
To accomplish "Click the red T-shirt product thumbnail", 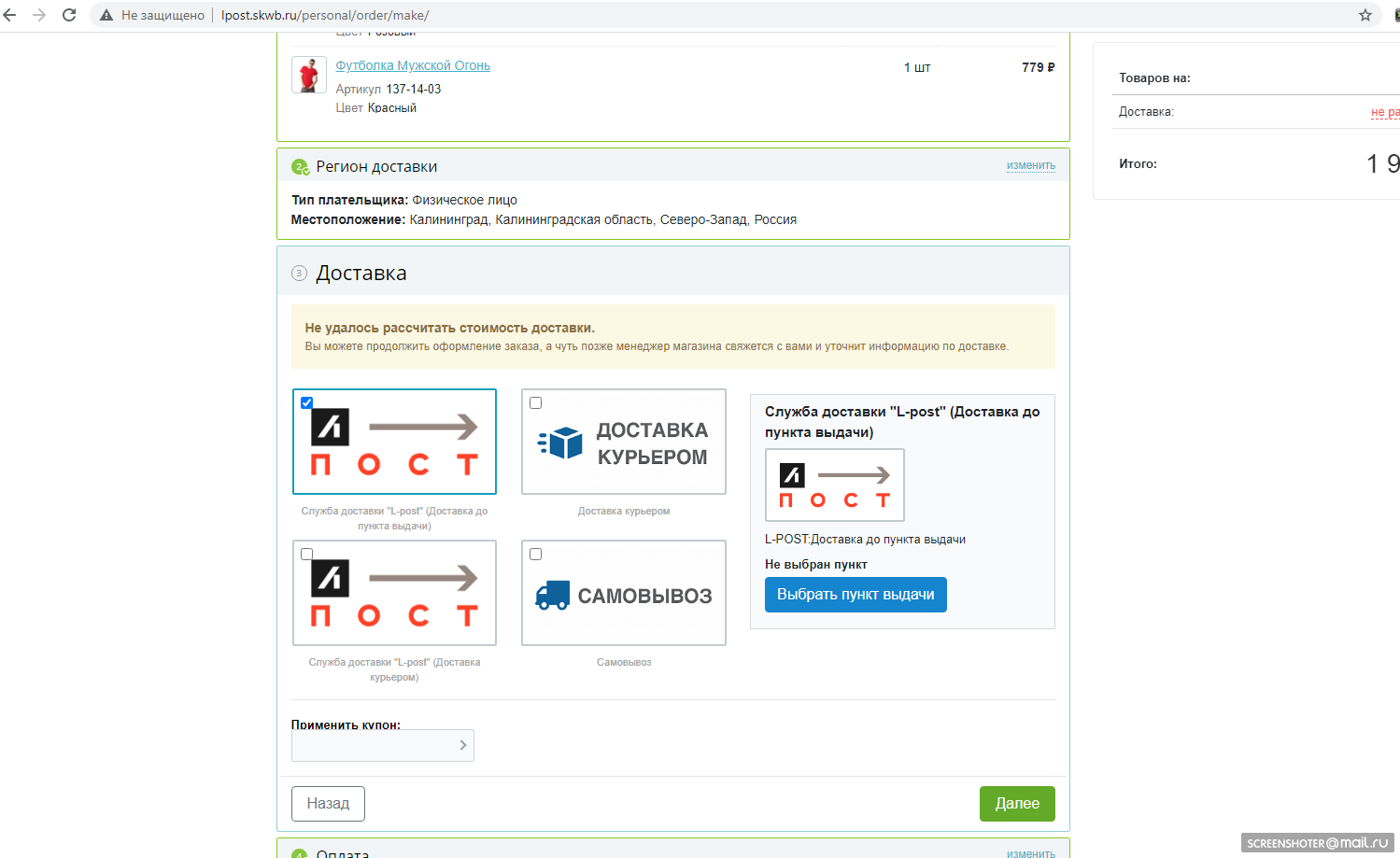I will coord(309,75).
